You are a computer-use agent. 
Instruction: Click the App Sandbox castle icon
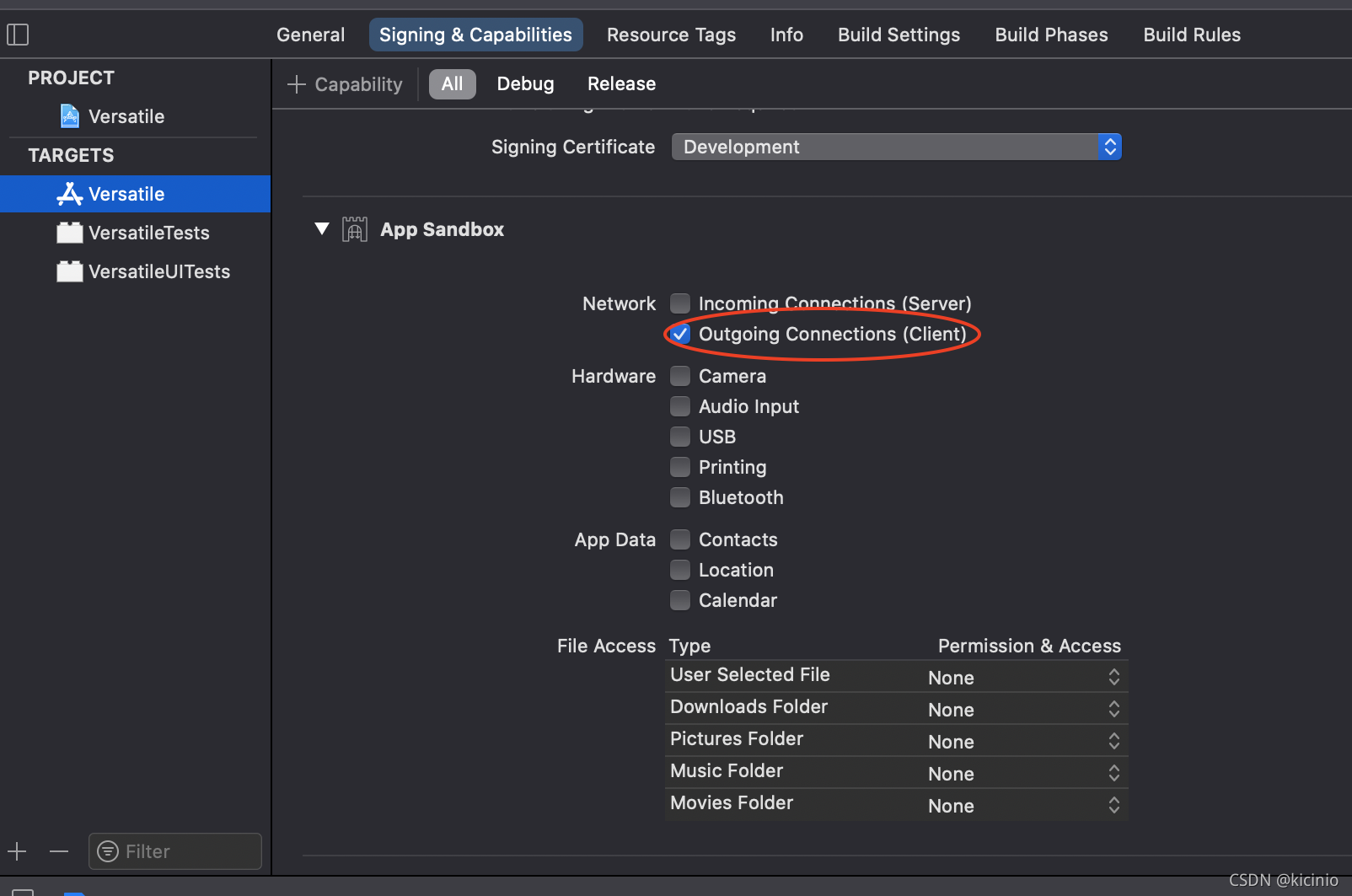[x=355, y=229]
